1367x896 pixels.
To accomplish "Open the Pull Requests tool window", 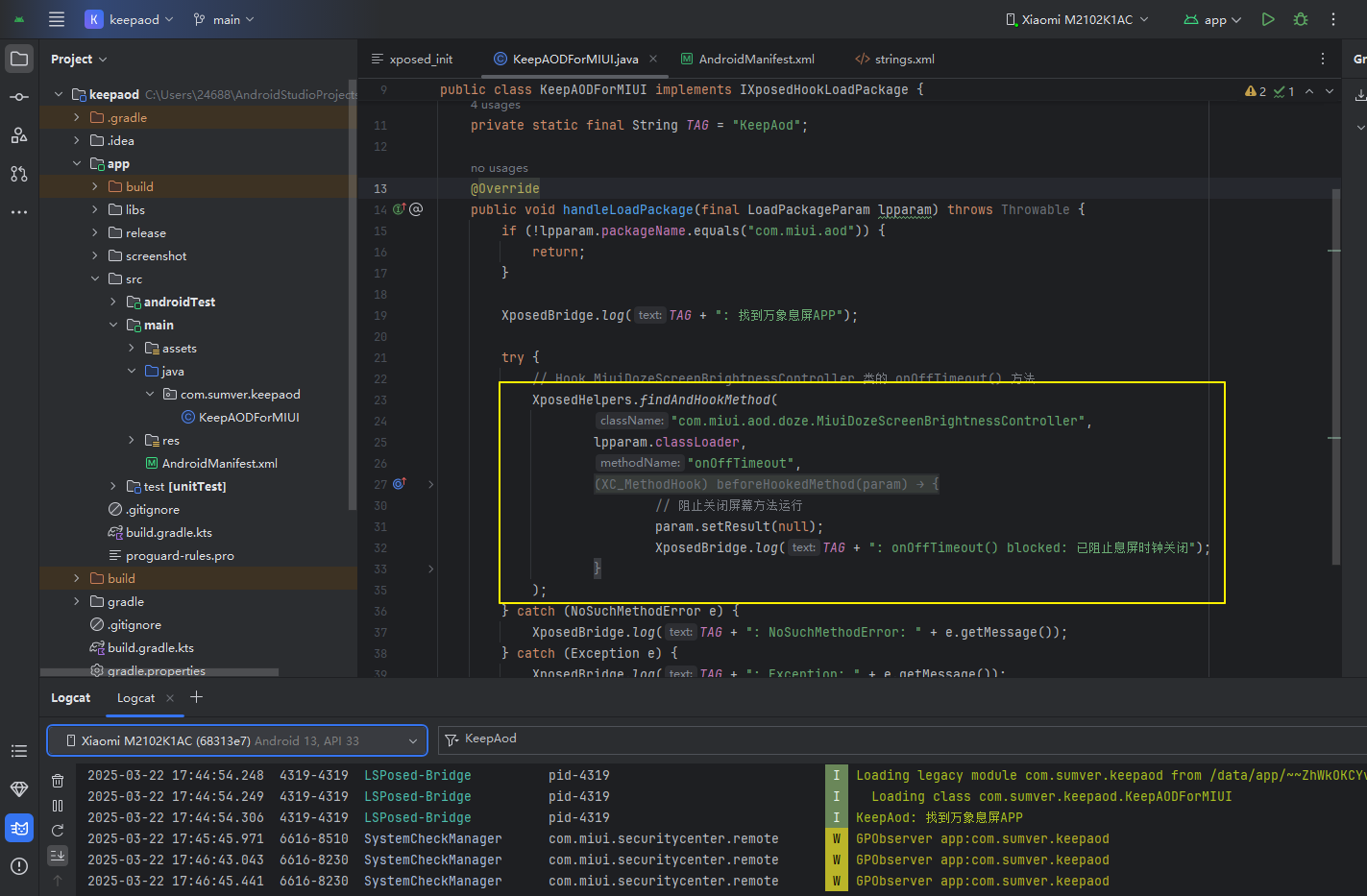I will (x=19, y=174).
